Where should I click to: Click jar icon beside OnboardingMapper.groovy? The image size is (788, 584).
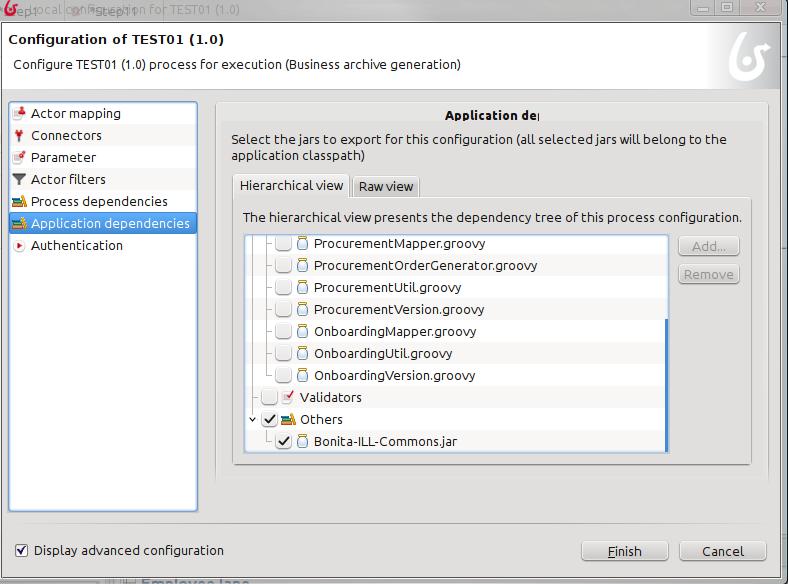coord(302,331)
